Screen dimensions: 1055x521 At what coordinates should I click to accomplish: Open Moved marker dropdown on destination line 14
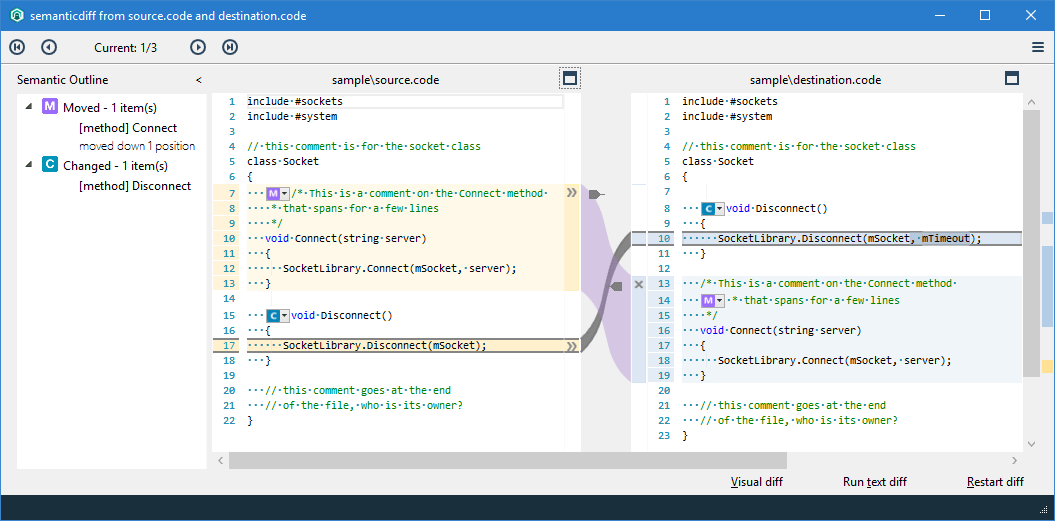point(720,300)
